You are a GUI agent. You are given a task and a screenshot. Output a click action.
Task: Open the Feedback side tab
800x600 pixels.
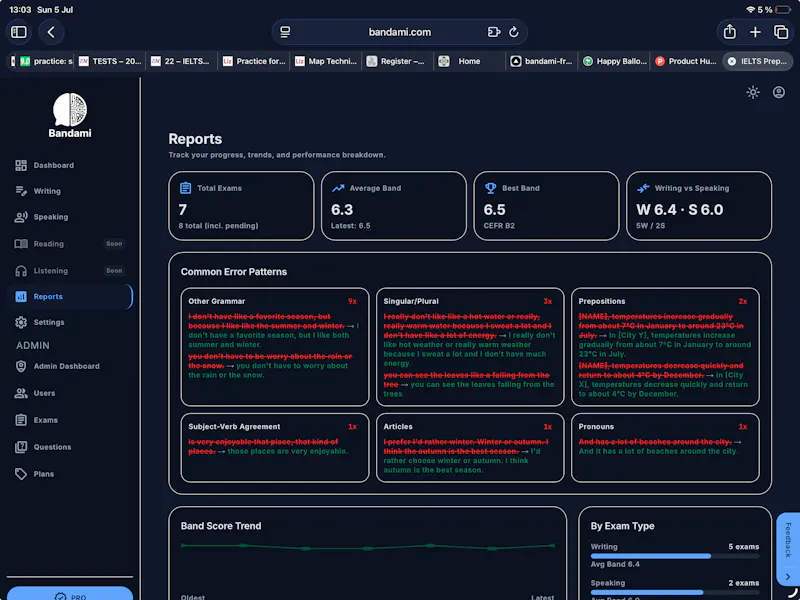click(x=788, y=549)
